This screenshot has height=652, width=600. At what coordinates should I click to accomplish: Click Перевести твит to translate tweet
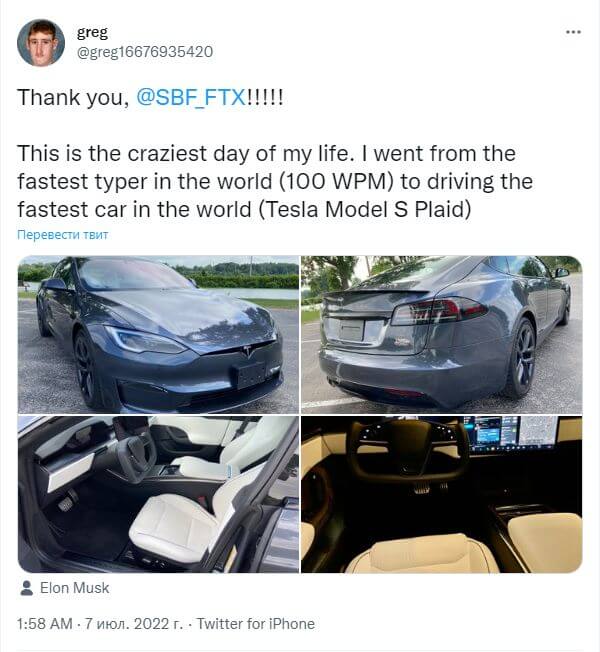(x=62, y=235)
